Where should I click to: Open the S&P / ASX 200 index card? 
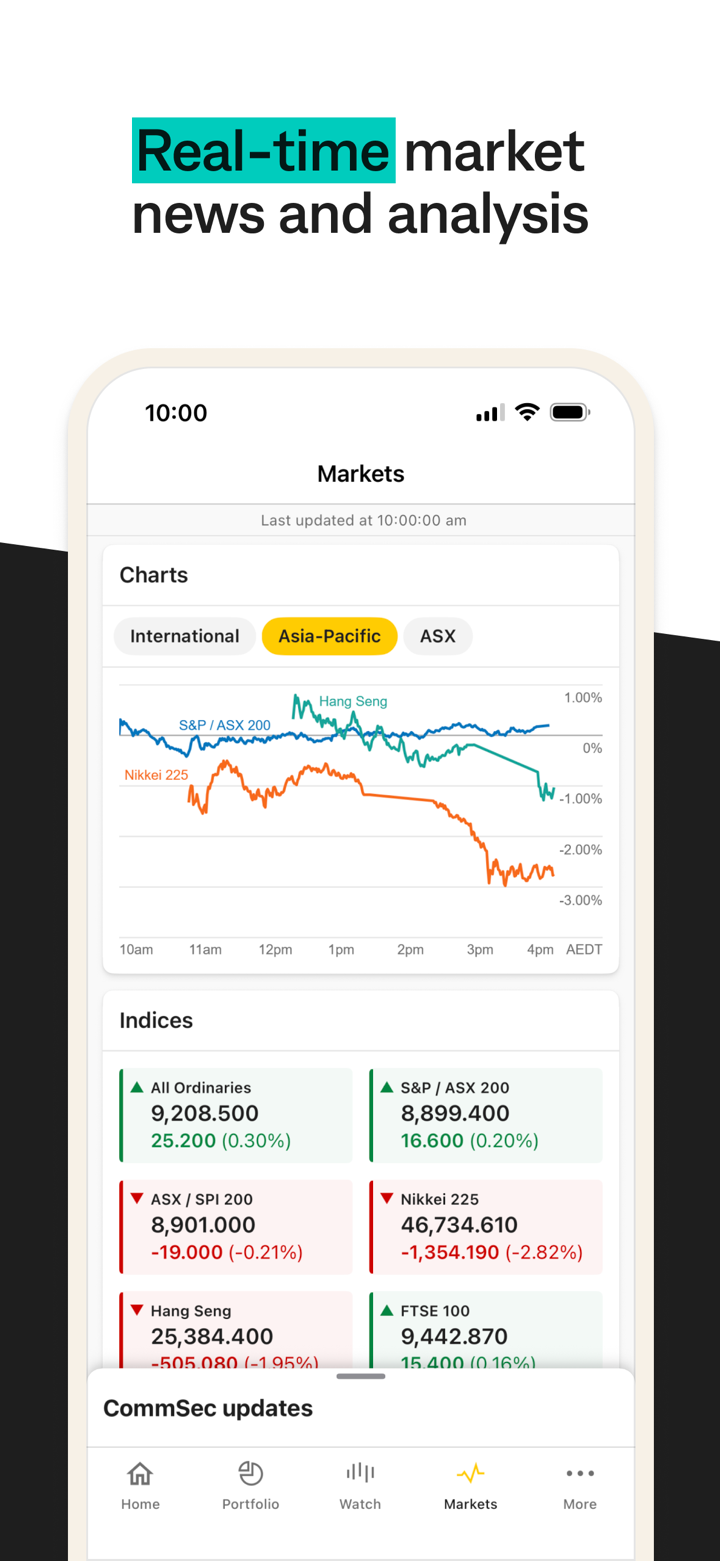point(486,1115)
